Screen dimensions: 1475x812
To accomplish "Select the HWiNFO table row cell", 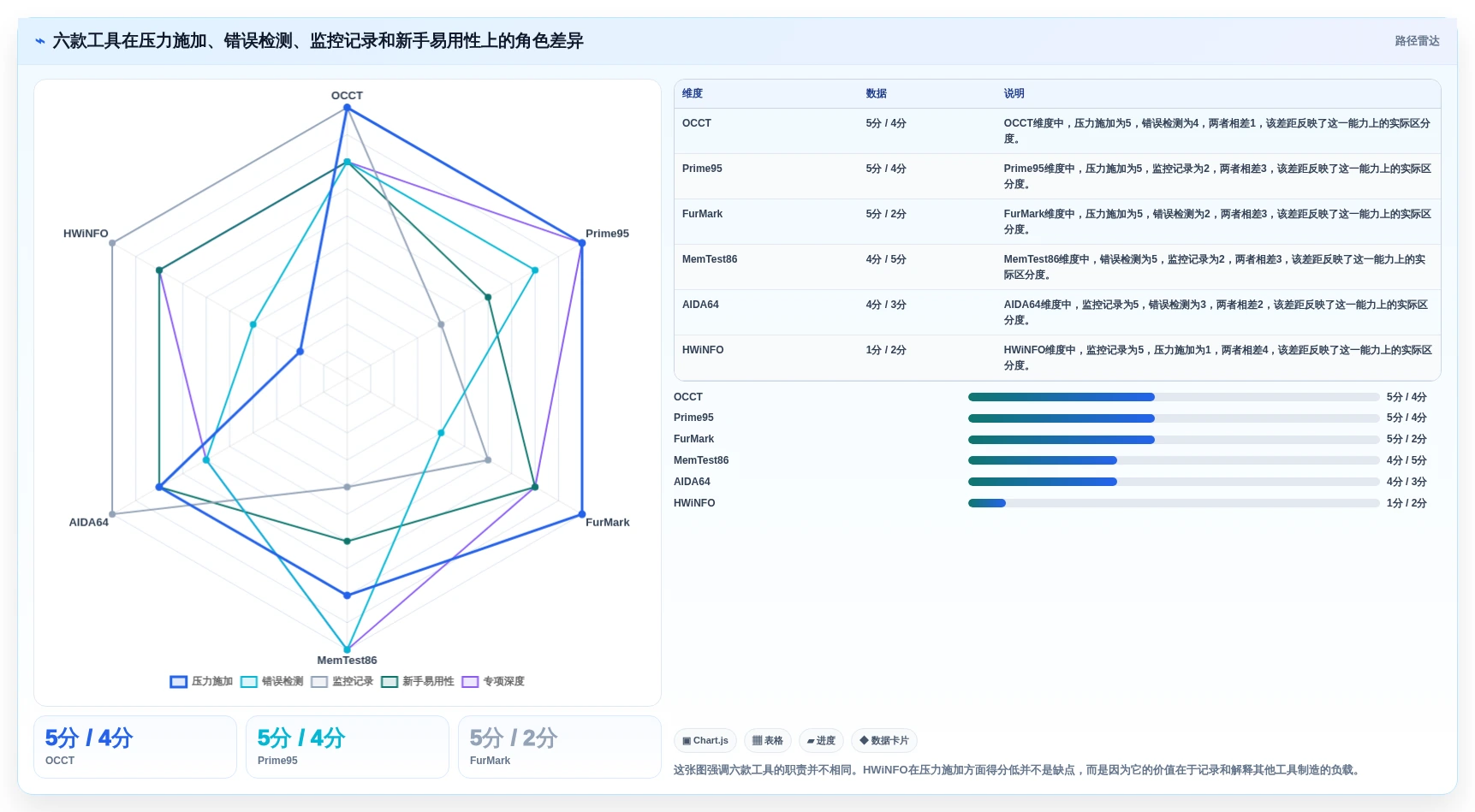I will tap(703, 350).
